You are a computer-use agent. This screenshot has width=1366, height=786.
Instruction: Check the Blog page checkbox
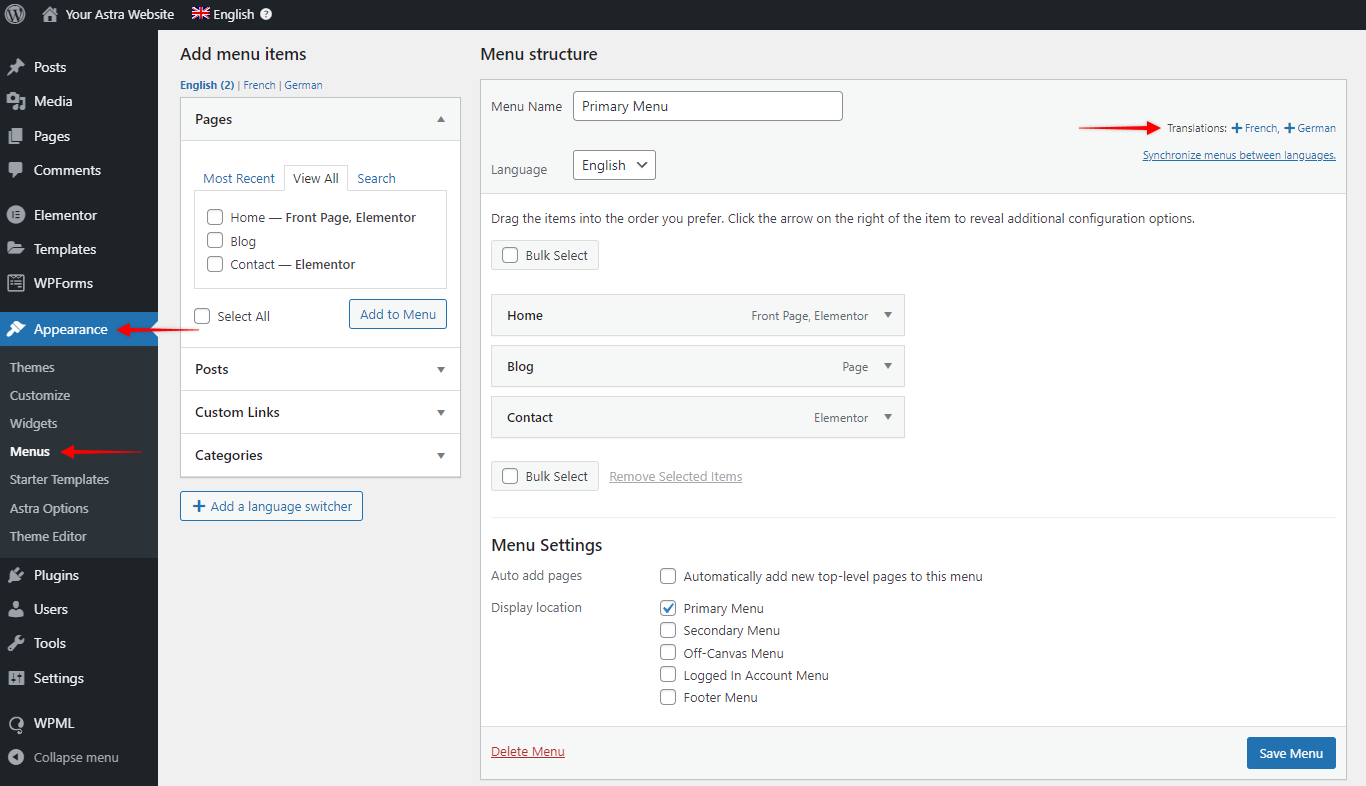(215, 241)
